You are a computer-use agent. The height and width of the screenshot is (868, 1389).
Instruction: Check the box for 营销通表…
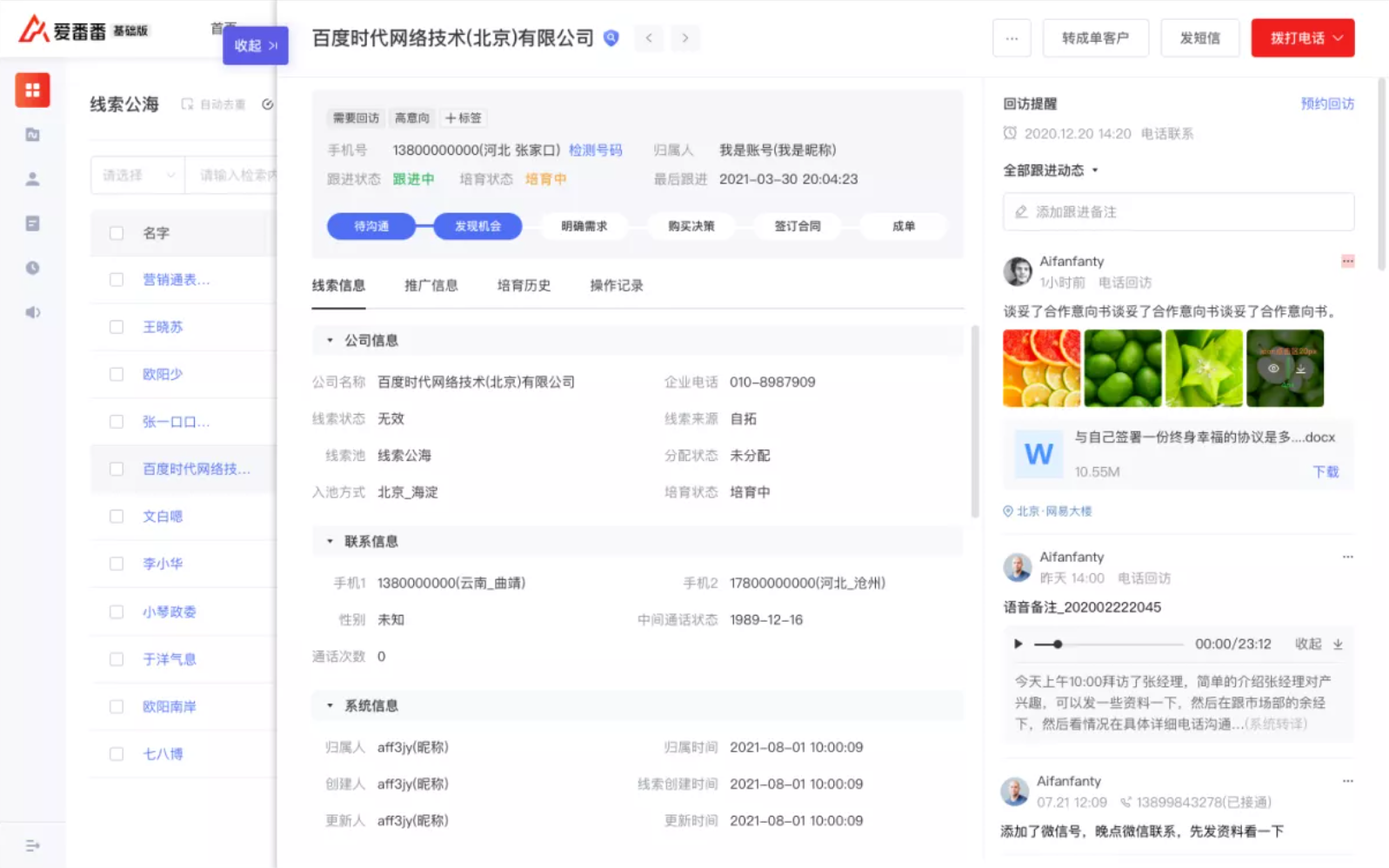pyautogui.click(x=116, y=280)
